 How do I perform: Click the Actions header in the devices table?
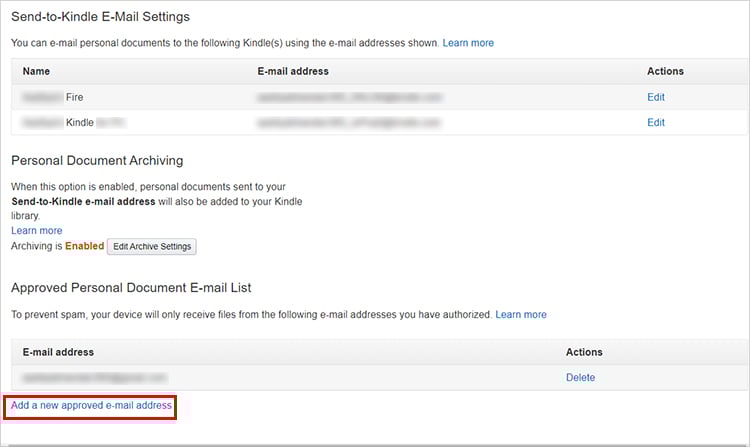[x=665, y=71]
